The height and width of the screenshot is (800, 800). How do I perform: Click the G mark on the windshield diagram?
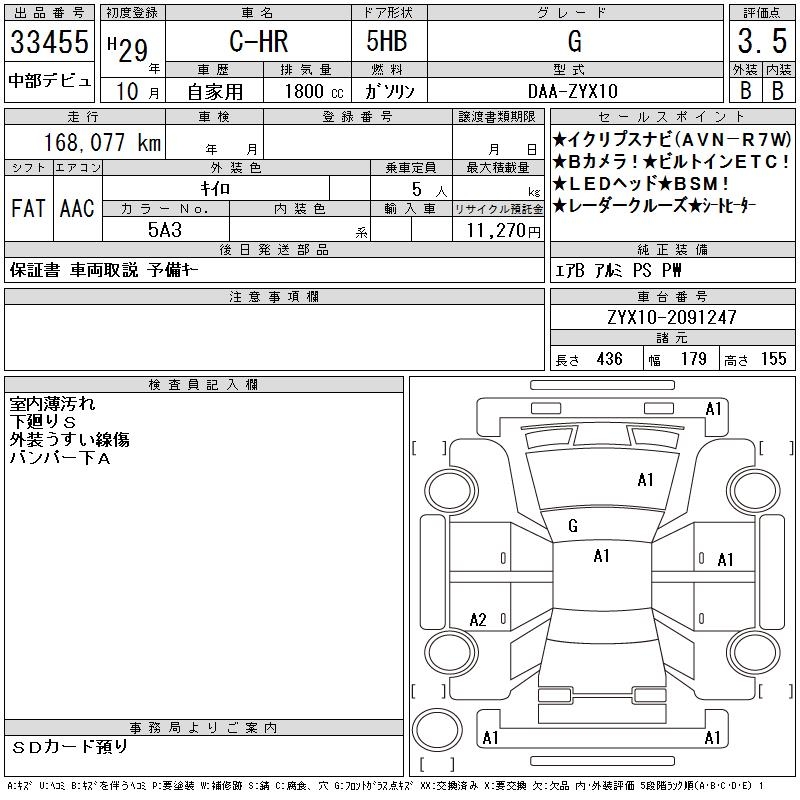[x=573, y=526]
